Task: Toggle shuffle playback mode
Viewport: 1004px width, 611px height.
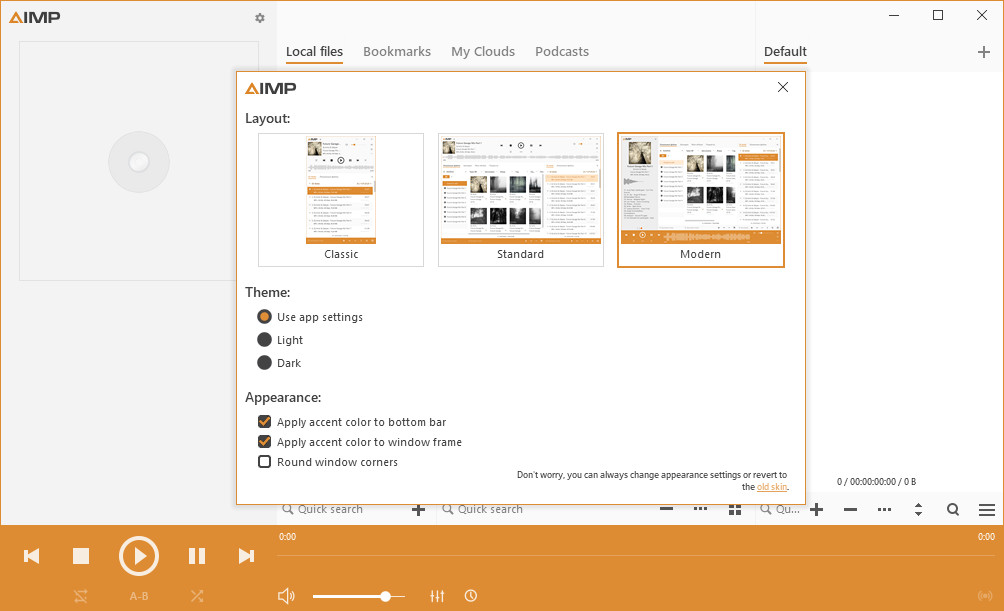Action: pos(197,596)
